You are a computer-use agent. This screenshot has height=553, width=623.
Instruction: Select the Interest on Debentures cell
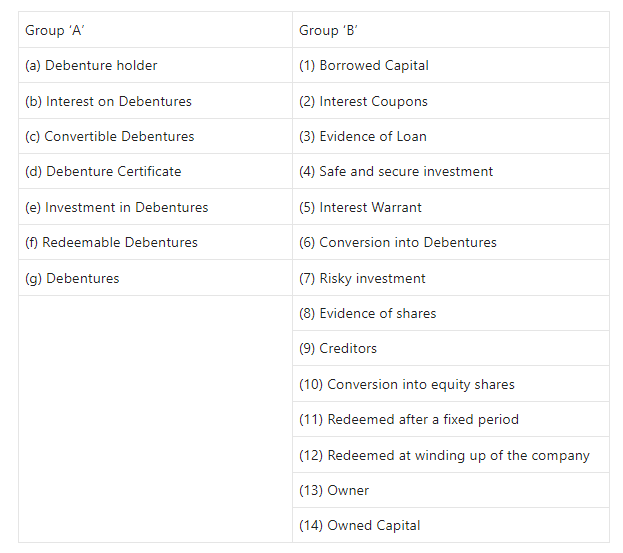pos(155,101)
